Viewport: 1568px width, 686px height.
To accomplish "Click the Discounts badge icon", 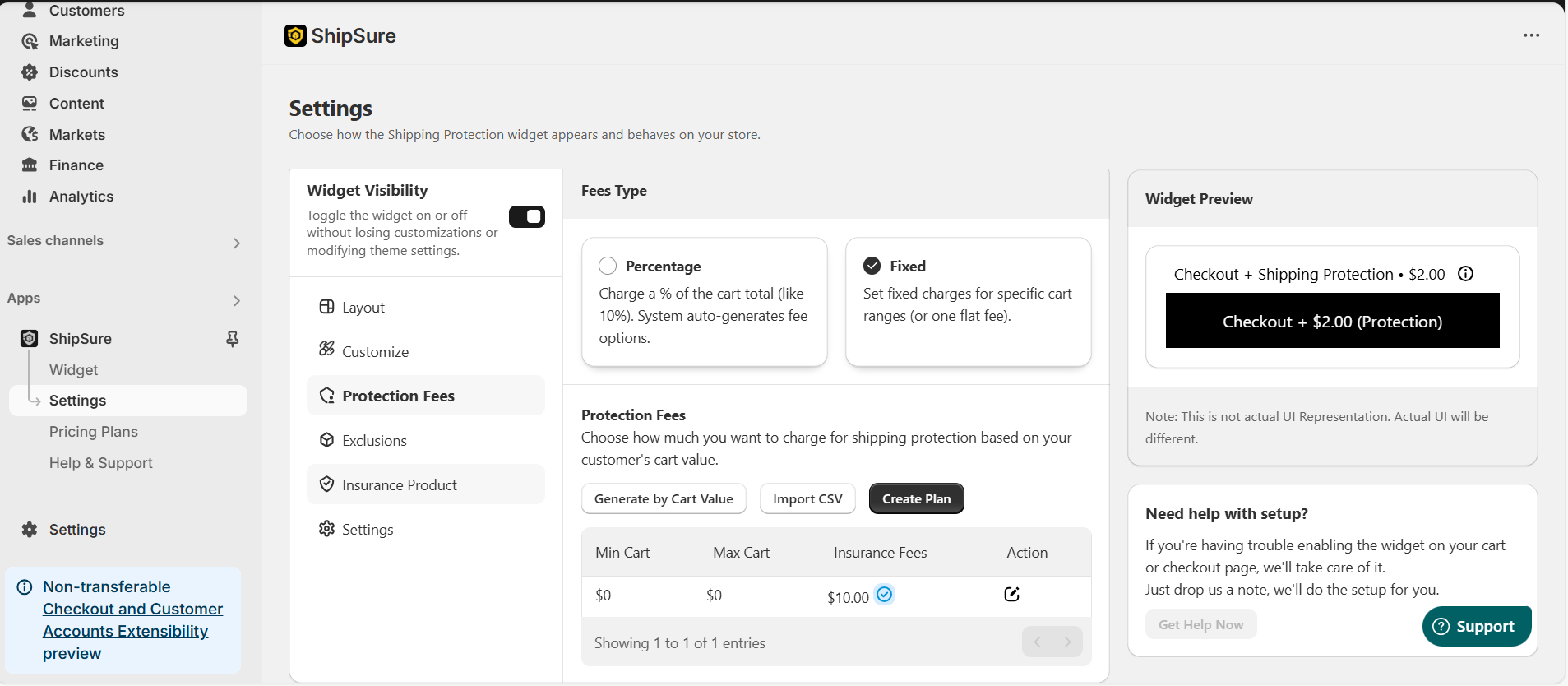I will pyautogui.click(x=30, y=72).
